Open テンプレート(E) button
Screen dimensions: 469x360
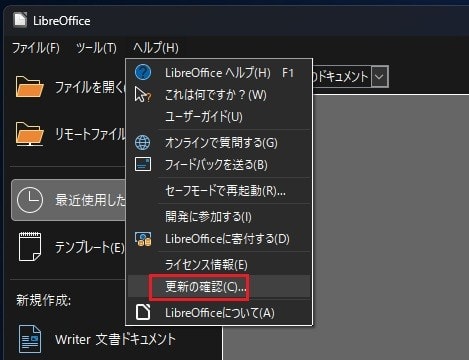[68, 247]
